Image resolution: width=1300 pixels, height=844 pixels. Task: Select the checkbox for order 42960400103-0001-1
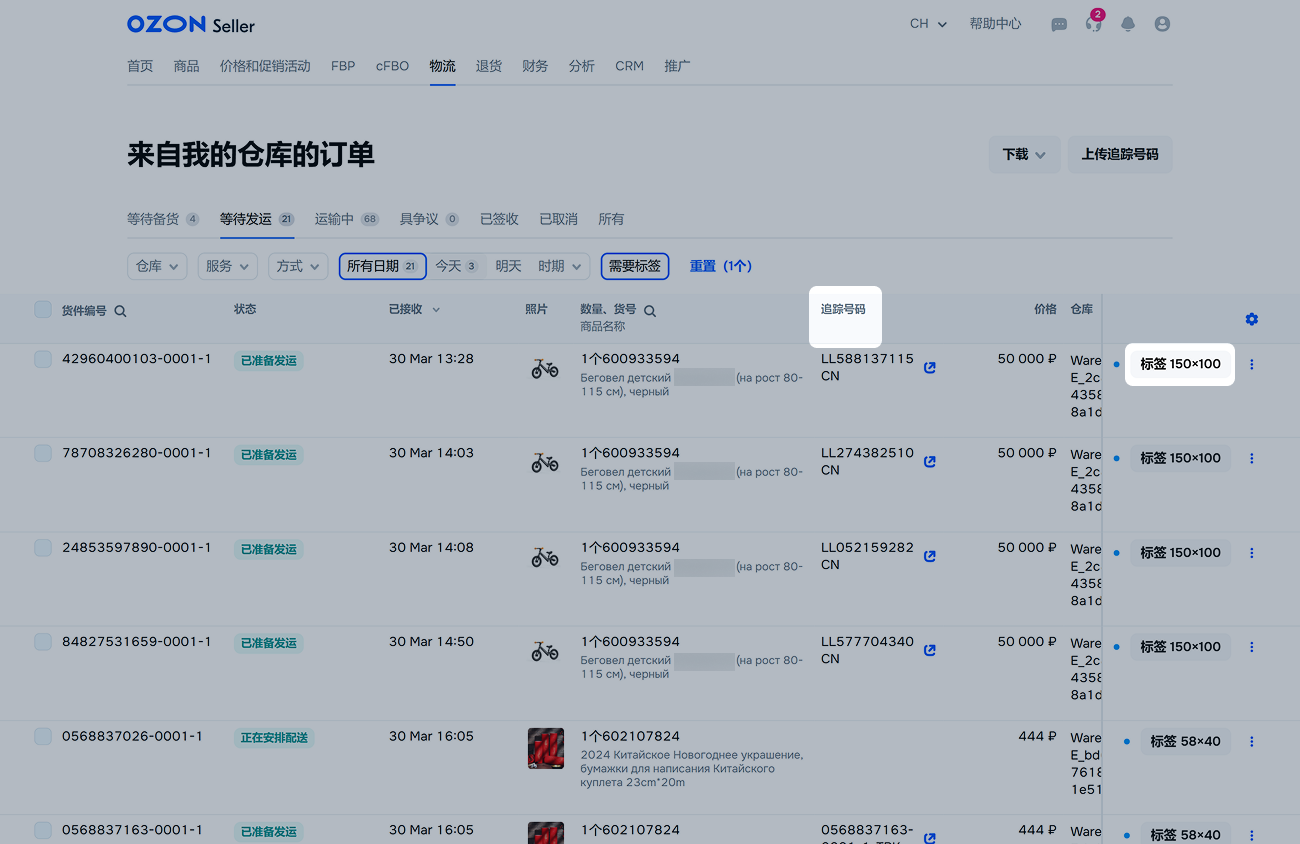43,359
